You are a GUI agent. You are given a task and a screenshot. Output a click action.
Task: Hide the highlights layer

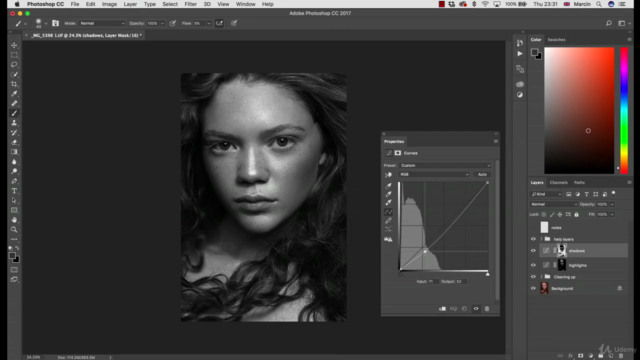click(x=533, y=265)
